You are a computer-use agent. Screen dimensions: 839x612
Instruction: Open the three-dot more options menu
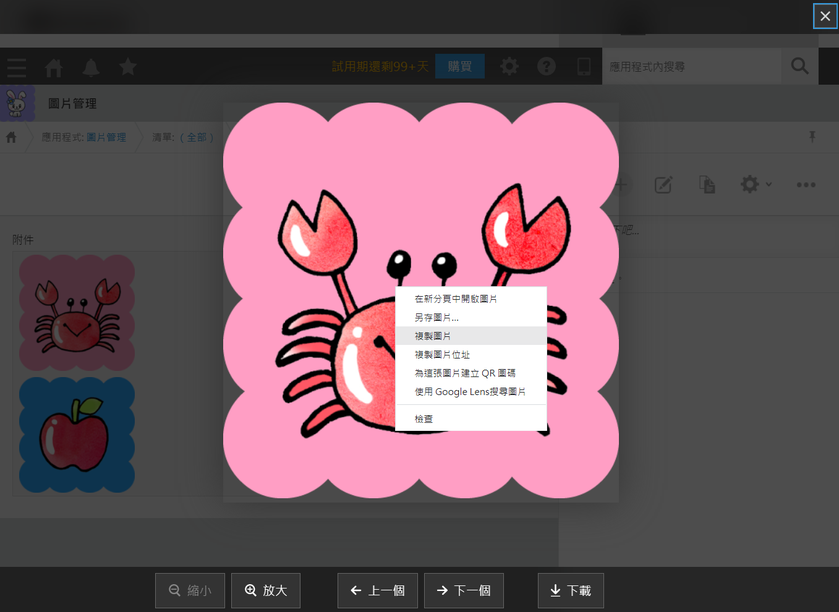click(806, 184)
